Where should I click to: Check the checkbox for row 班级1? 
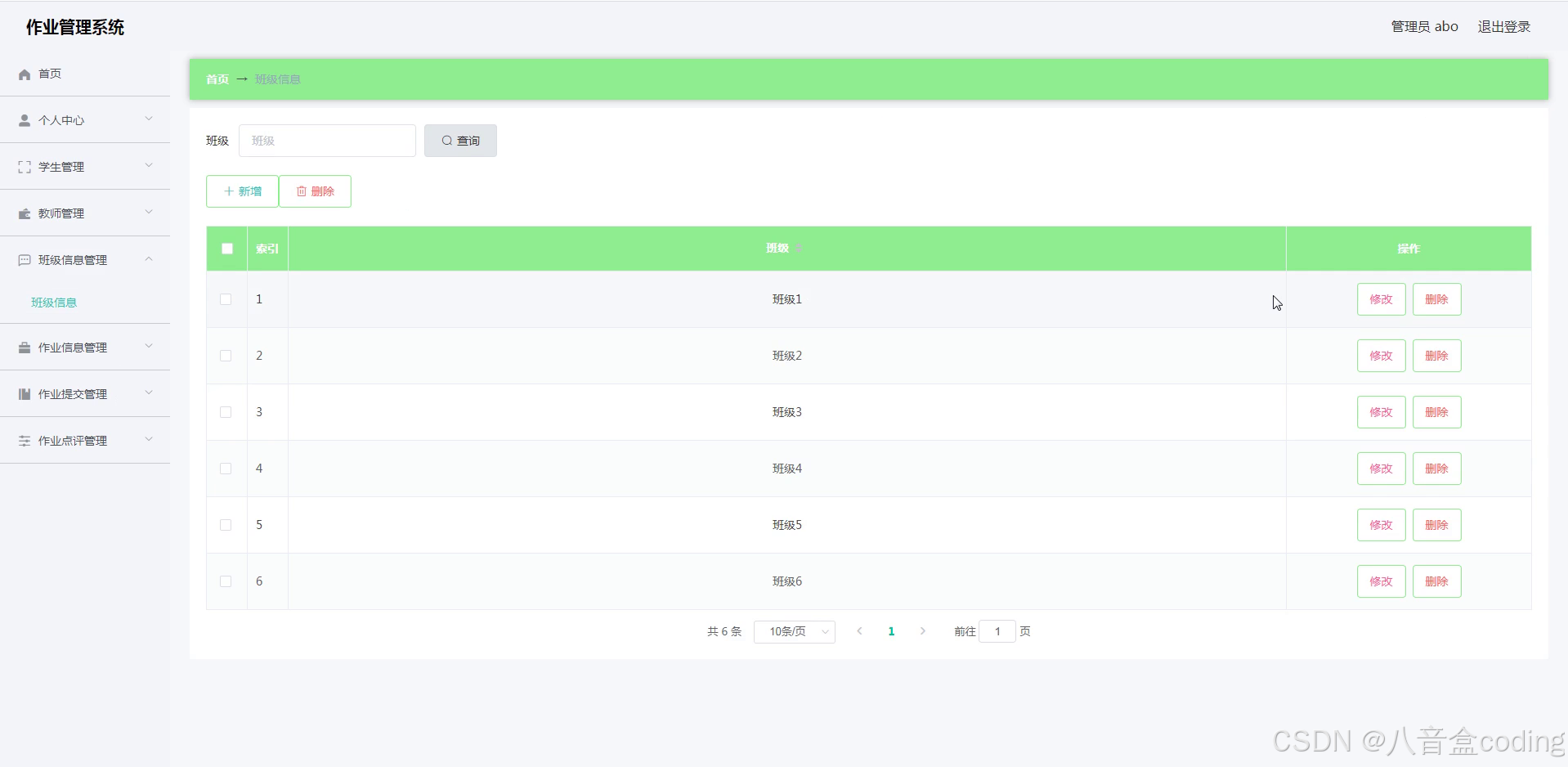pyautogui.click(x=226, y=299)
